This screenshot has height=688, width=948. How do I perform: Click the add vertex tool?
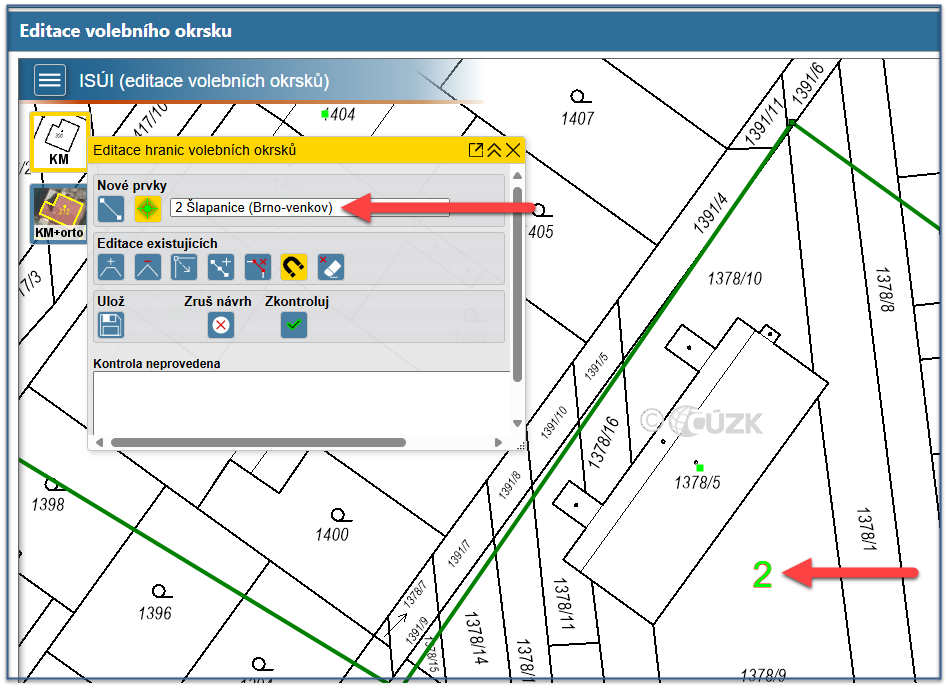point(110,267)
